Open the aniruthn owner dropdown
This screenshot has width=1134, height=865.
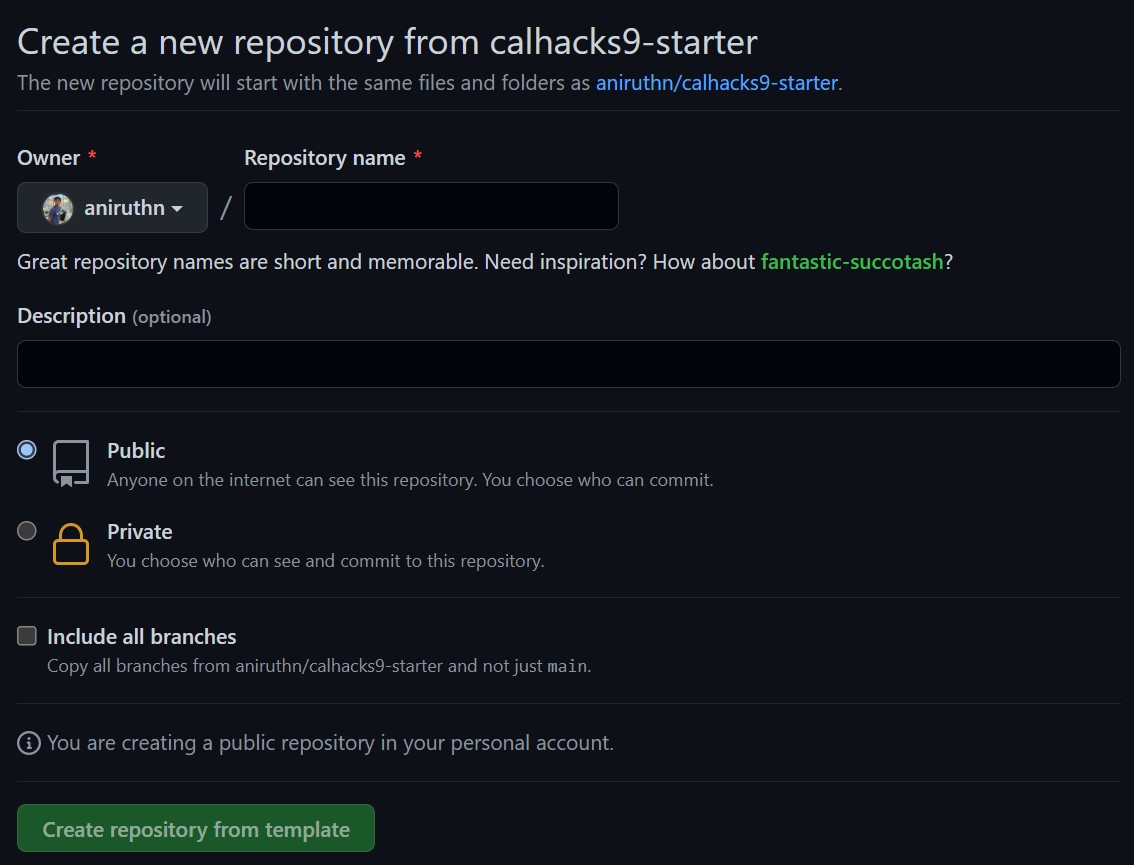point(112,208)
